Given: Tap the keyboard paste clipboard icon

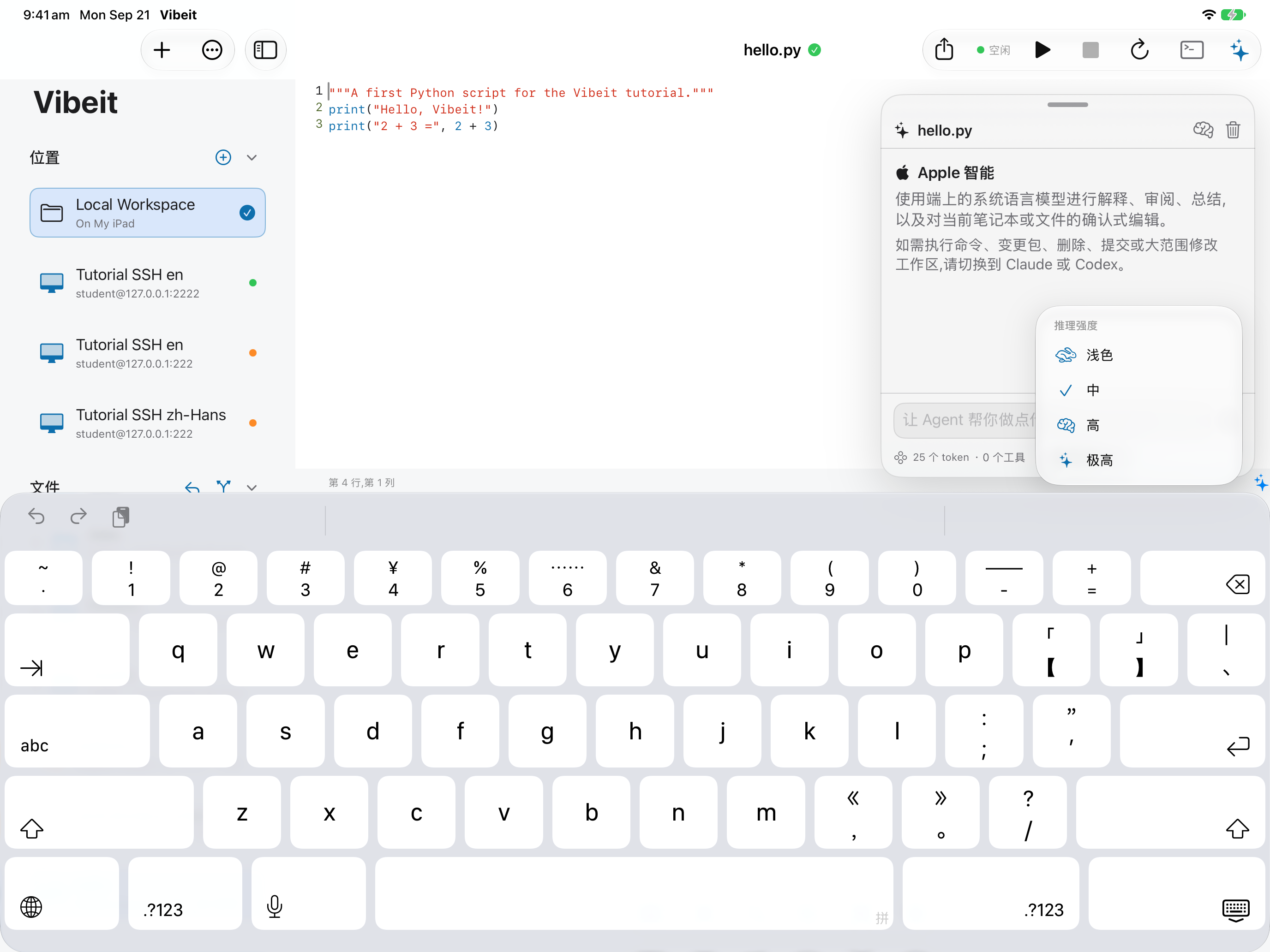Looking at the screenshot, I should tap(121, 517).
